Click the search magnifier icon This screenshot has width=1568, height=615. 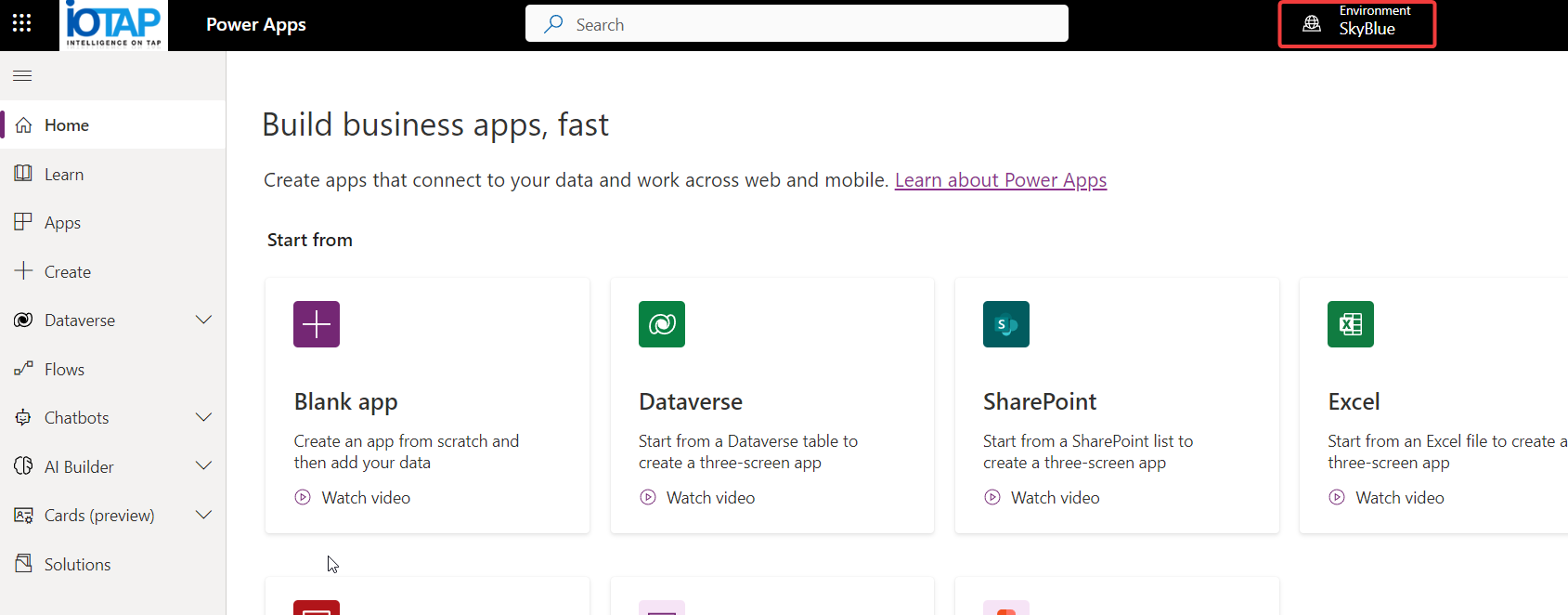(x=553, y=24)
